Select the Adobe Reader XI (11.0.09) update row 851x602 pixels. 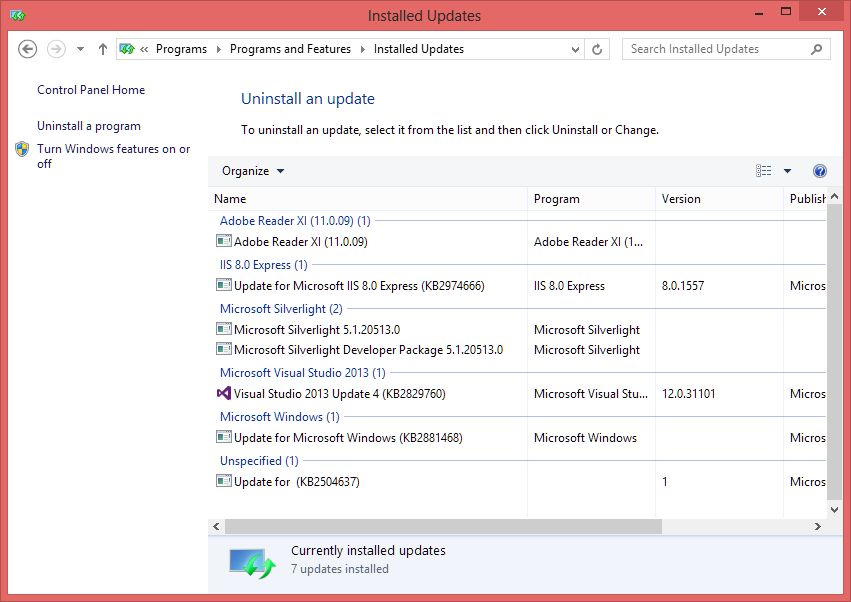click(x=518, y=242)
